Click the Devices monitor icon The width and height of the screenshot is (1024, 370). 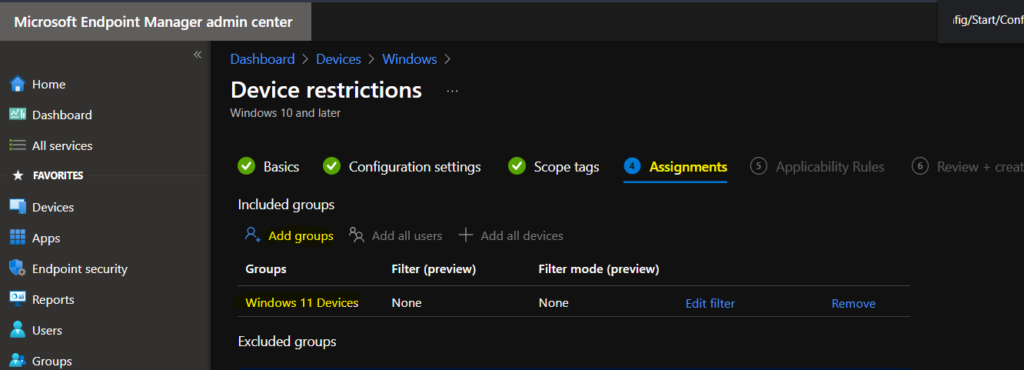(x=18, y=207)
